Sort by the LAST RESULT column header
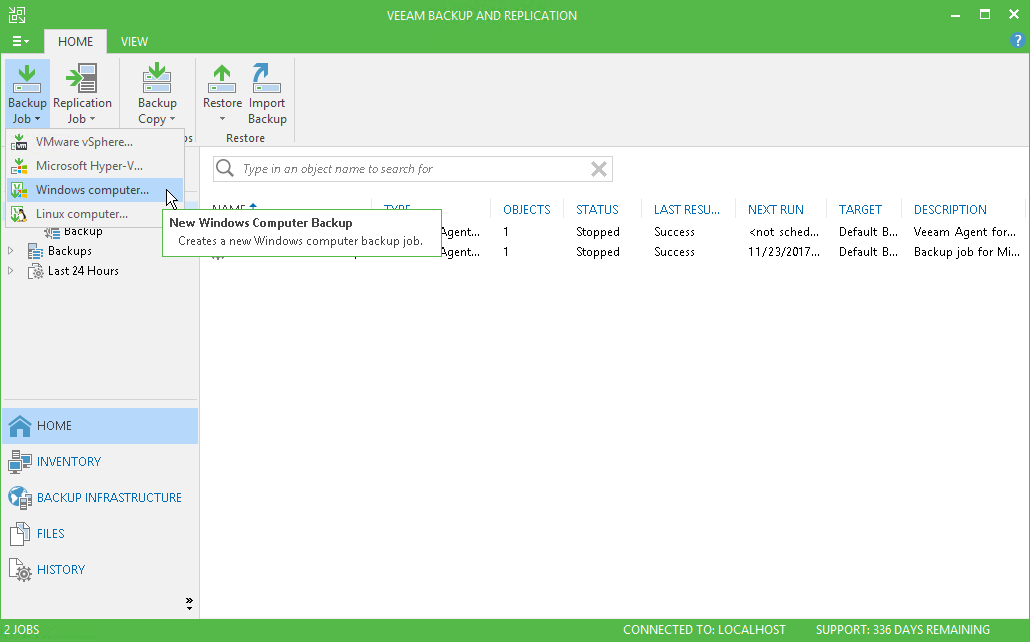This screenshot has height=642, width=1030. [686, 210]
